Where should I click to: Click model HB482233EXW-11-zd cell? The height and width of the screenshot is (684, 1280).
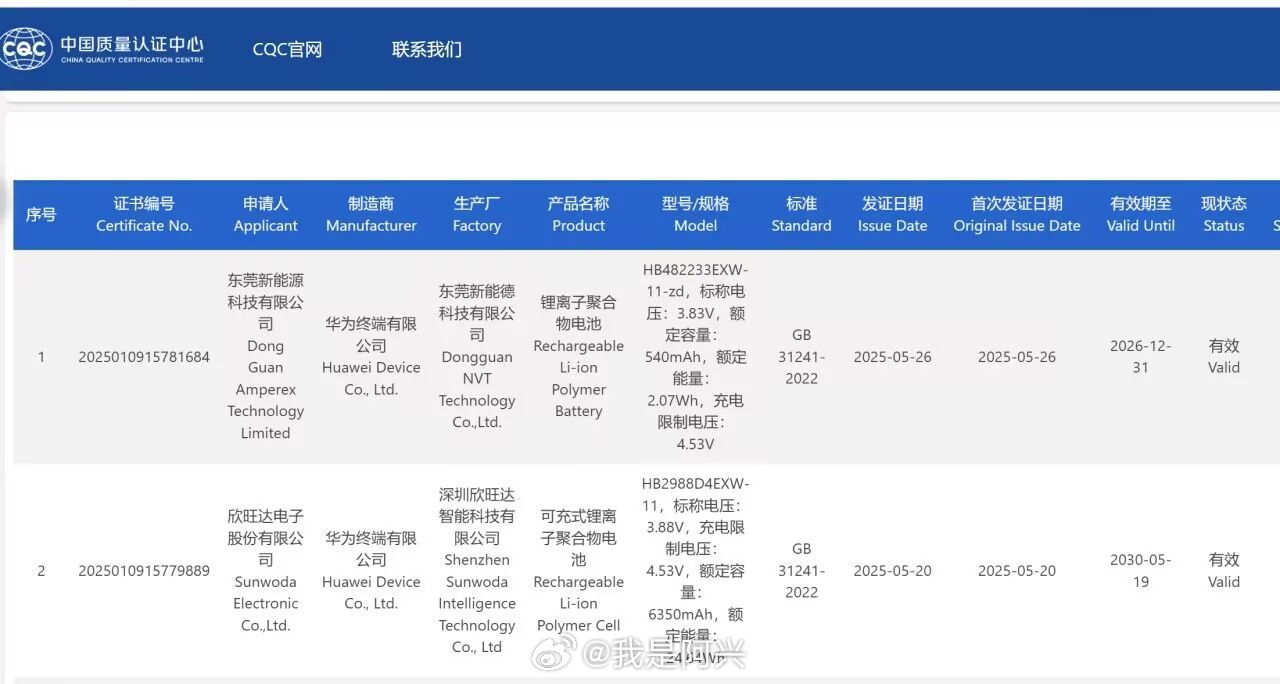click(695, 357)
